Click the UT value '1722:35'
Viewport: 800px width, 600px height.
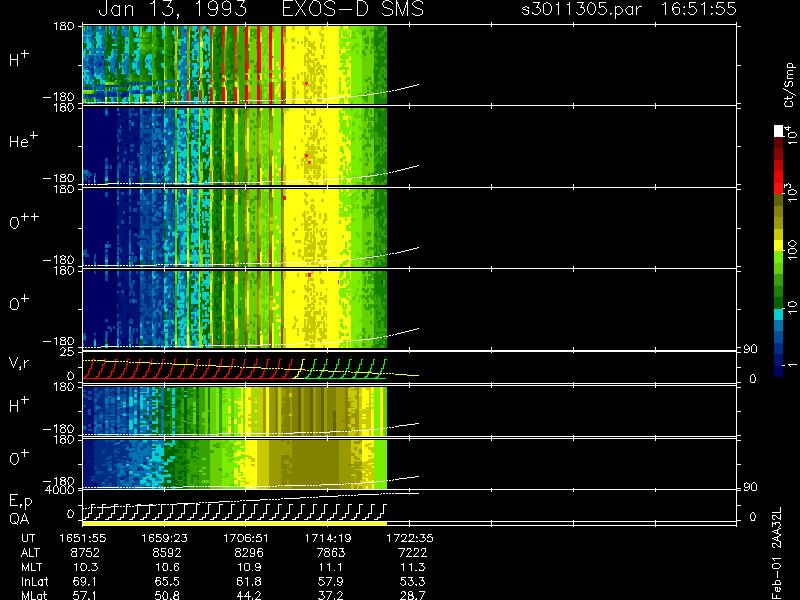(x=410, y=538)
